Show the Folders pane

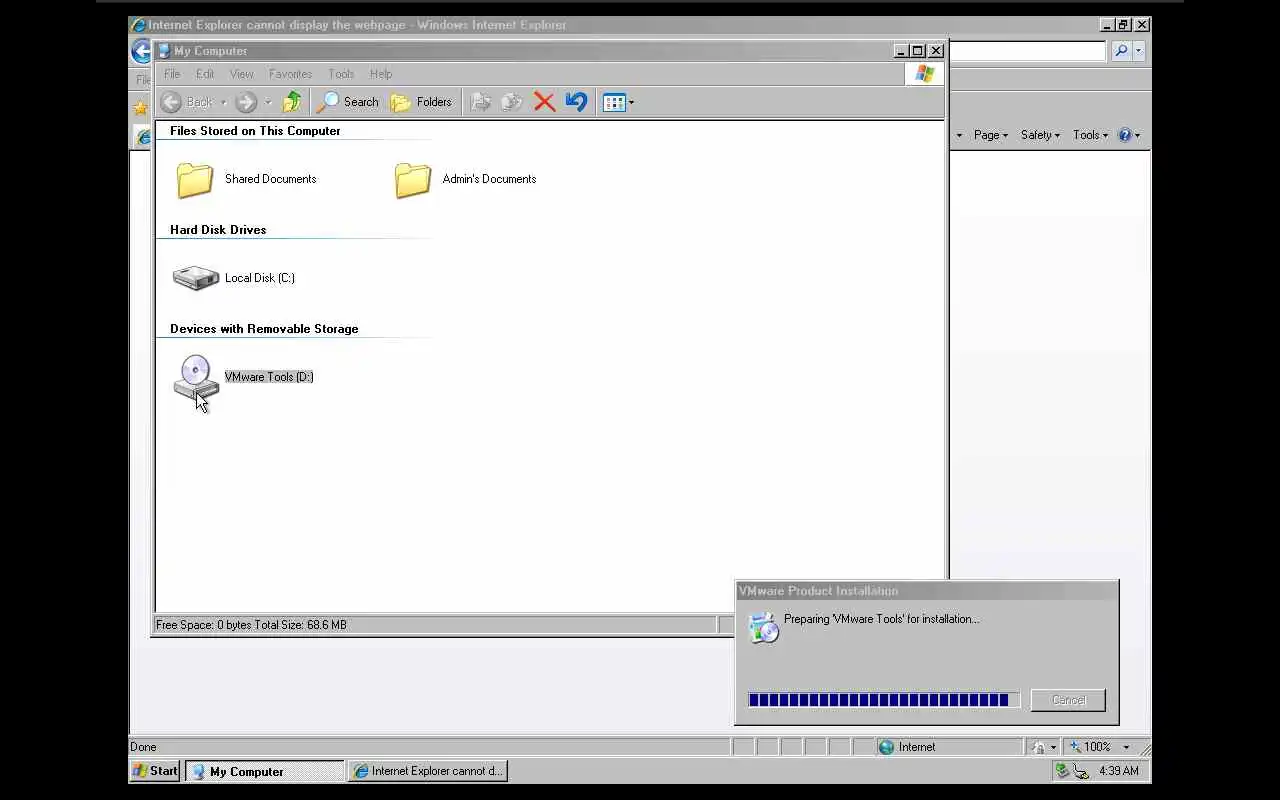coord(421,102)
